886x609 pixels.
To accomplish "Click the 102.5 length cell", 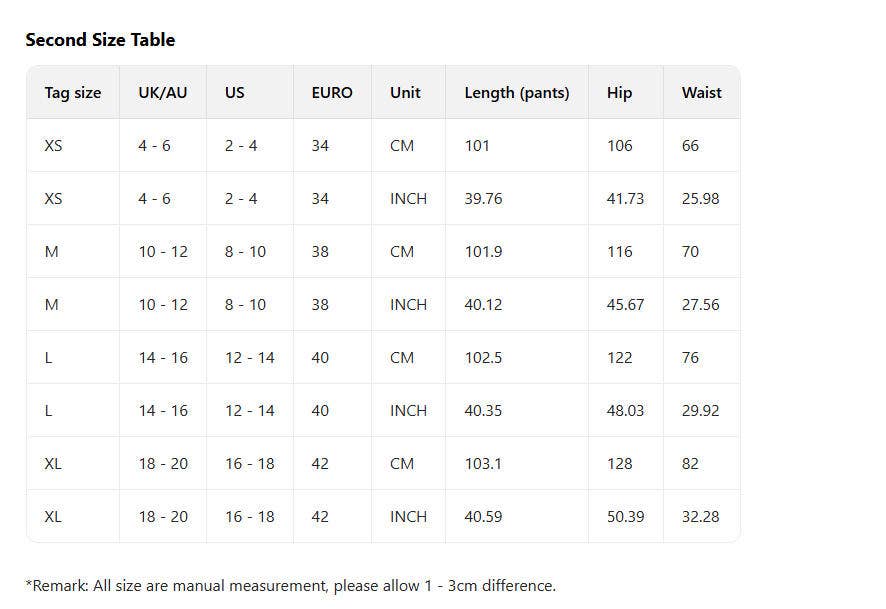I will [x=483, y=358].
